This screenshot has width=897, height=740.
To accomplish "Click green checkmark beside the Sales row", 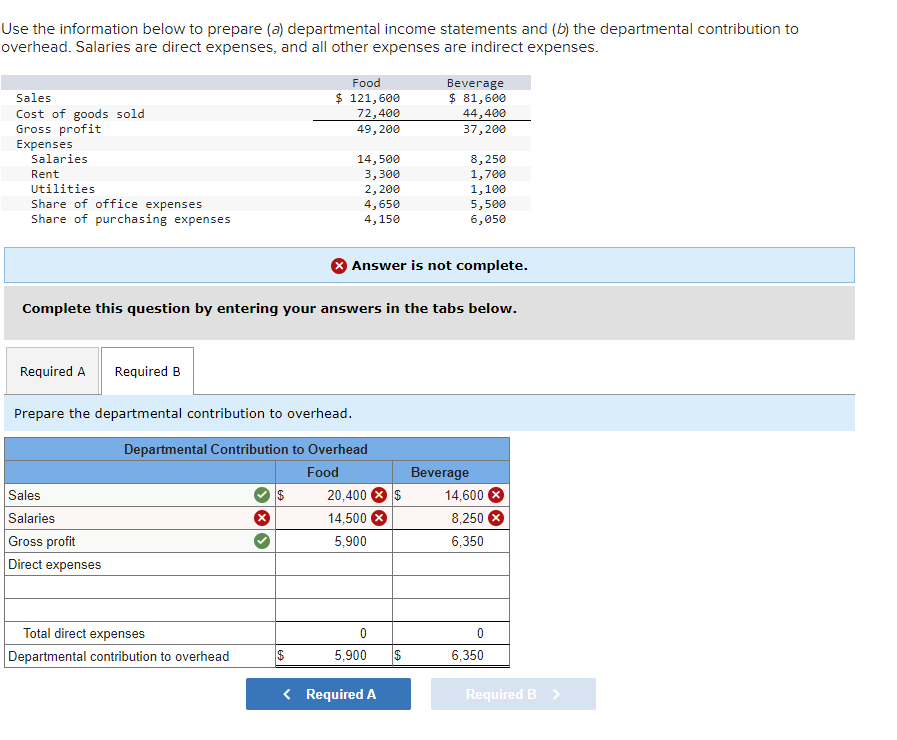I will [x=262, y=495].
